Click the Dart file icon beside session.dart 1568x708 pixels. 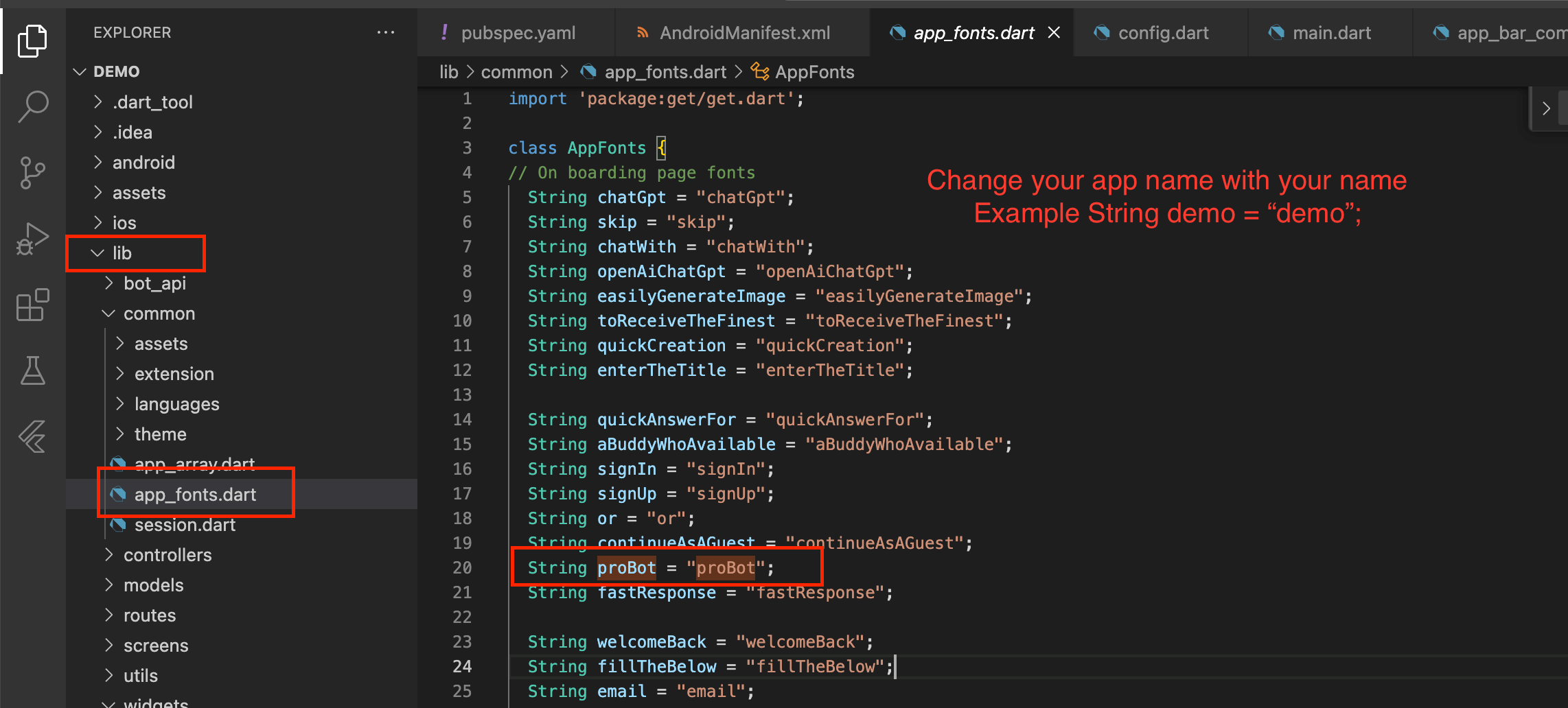[118, 525]
